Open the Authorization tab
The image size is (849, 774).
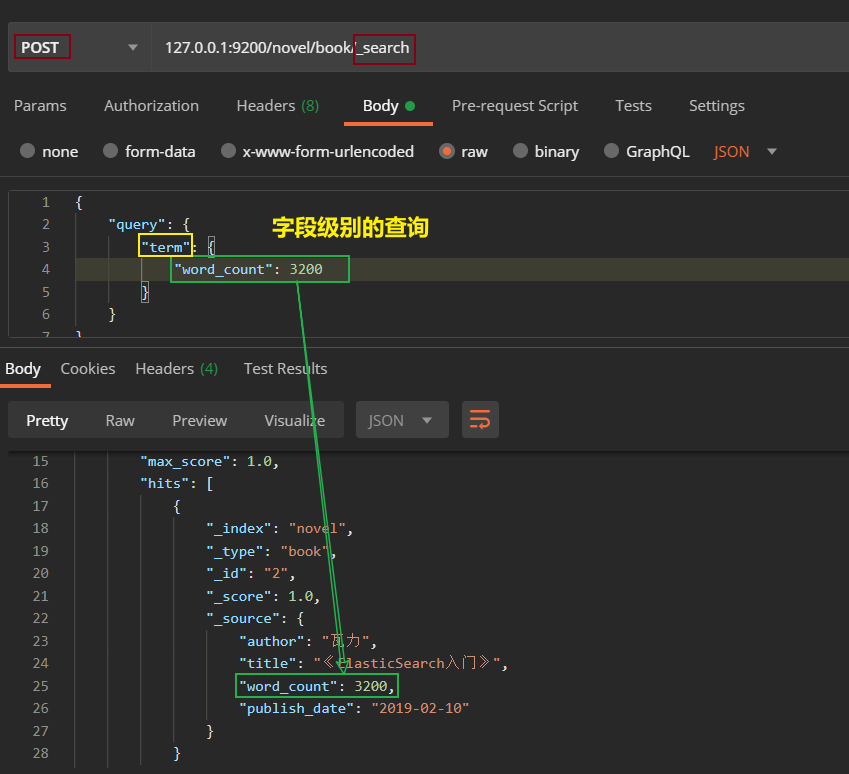click(x=152, y=106)
